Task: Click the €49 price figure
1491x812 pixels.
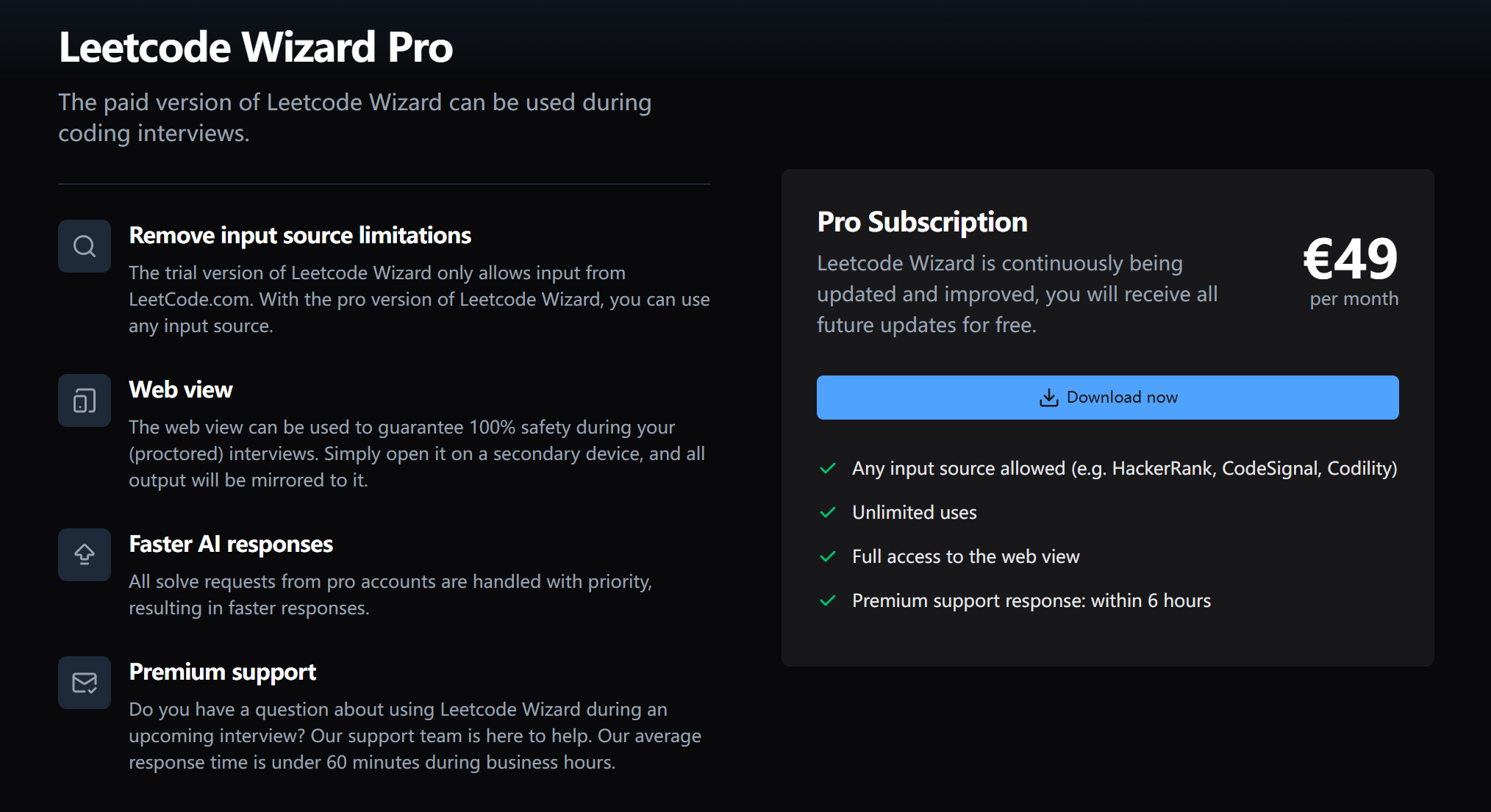Action: [x=1350, y=259]
